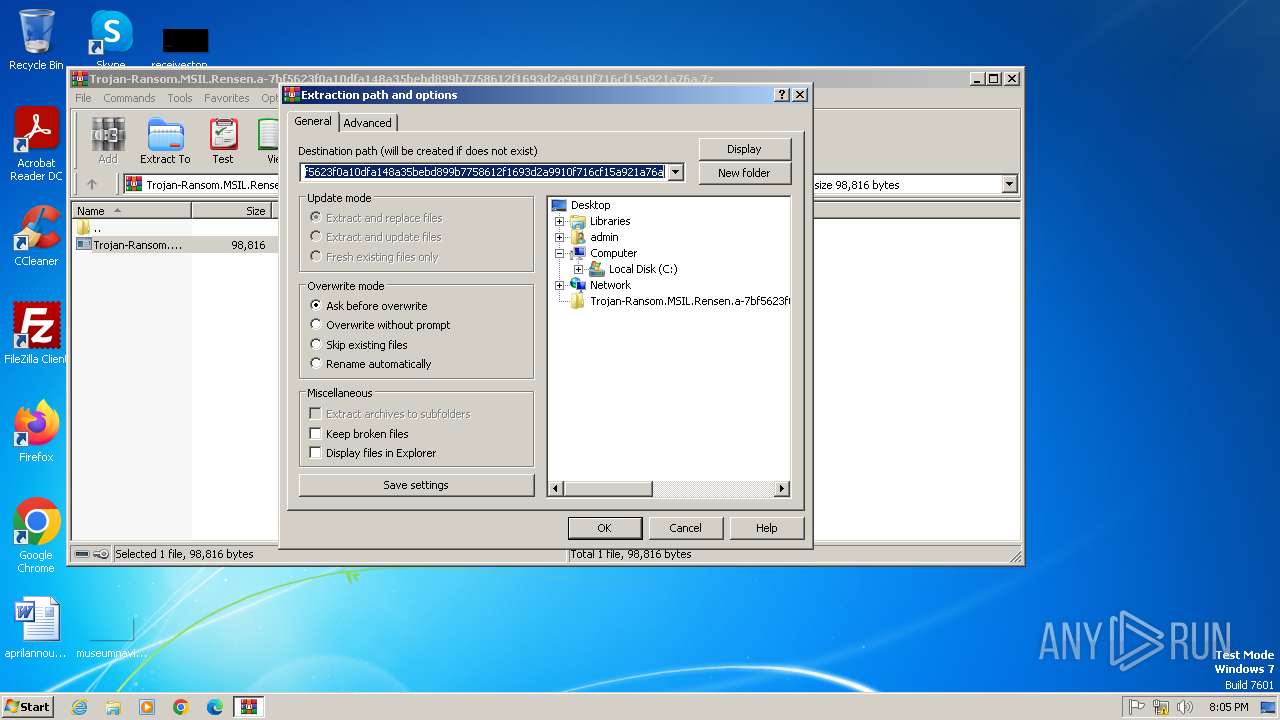Collapse the Computer tree node
Screen dimensions: 1280x720
click(x=560, y=253)
